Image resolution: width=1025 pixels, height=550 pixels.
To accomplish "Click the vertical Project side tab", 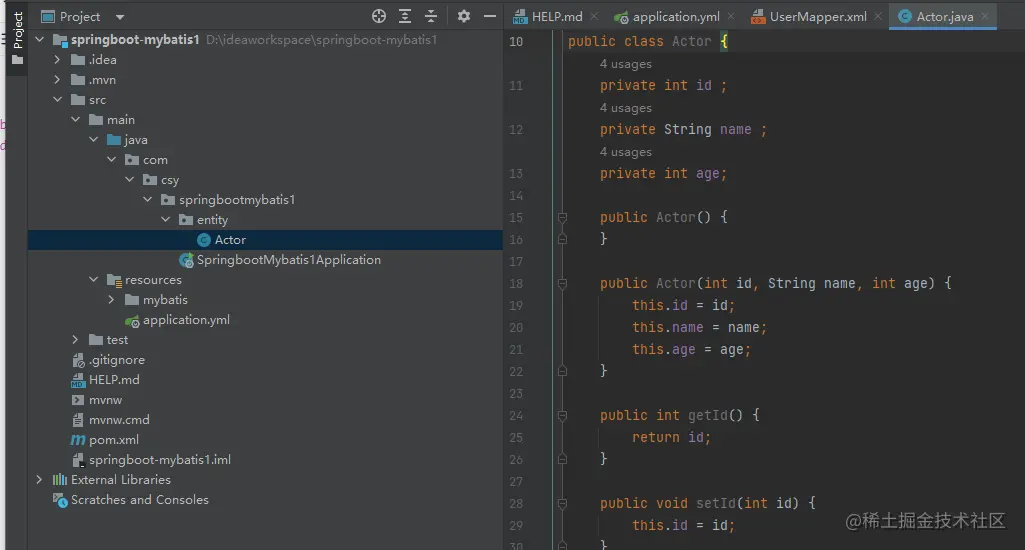I will click(x=18, y=38).
